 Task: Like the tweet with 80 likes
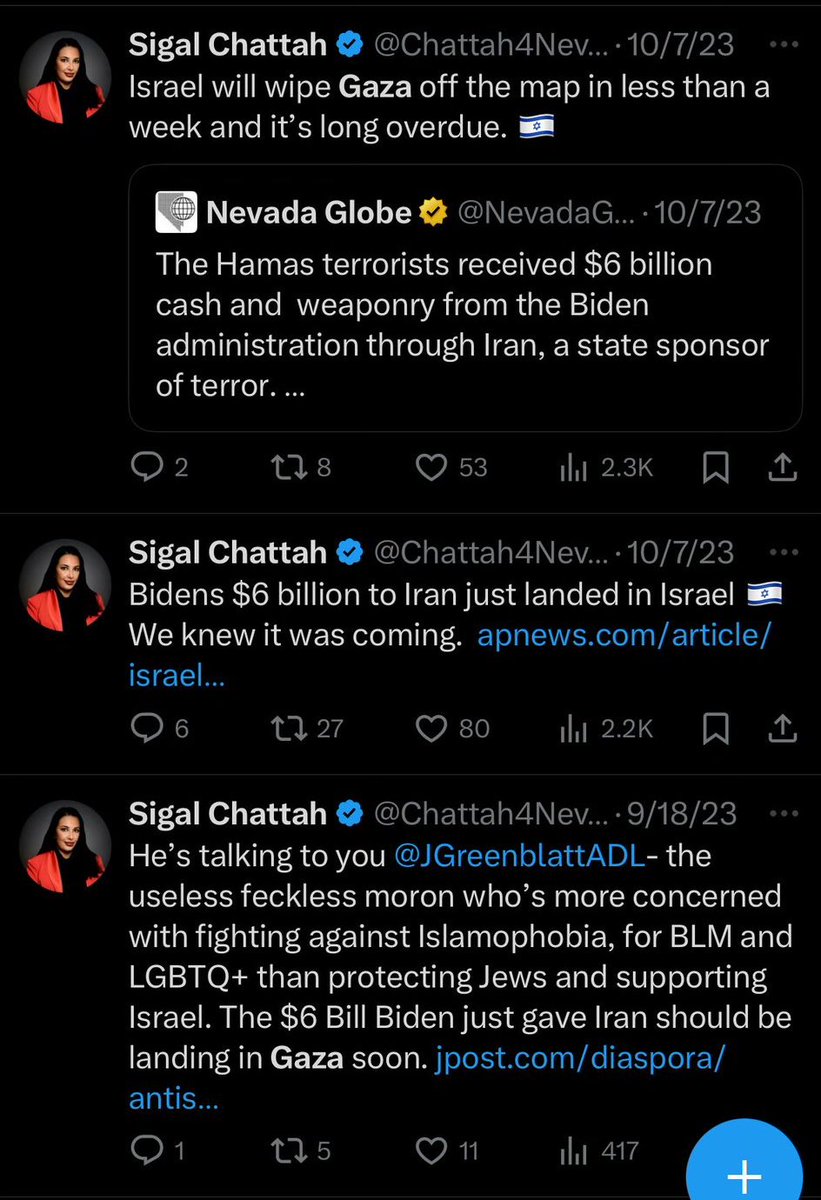(432, 729)
